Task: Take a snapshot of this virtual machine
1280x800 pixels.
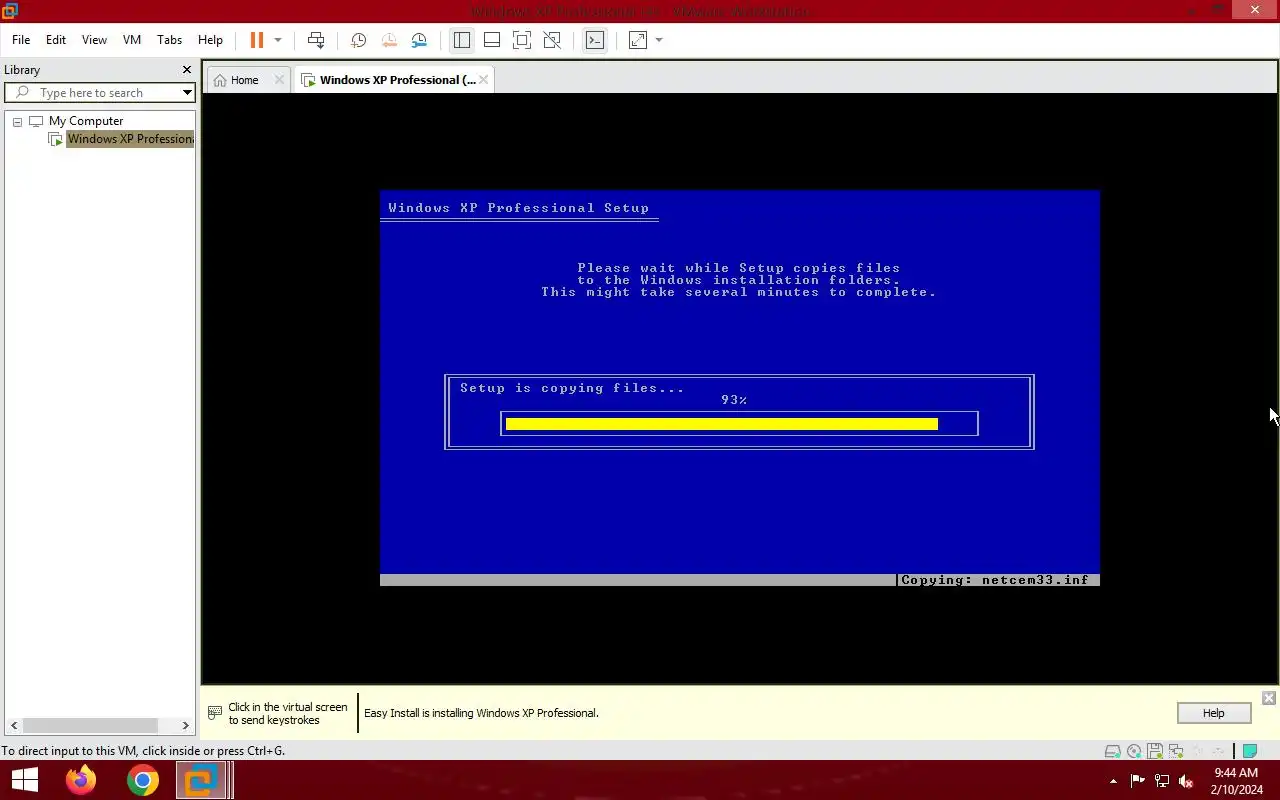Action: pos(358,40)
